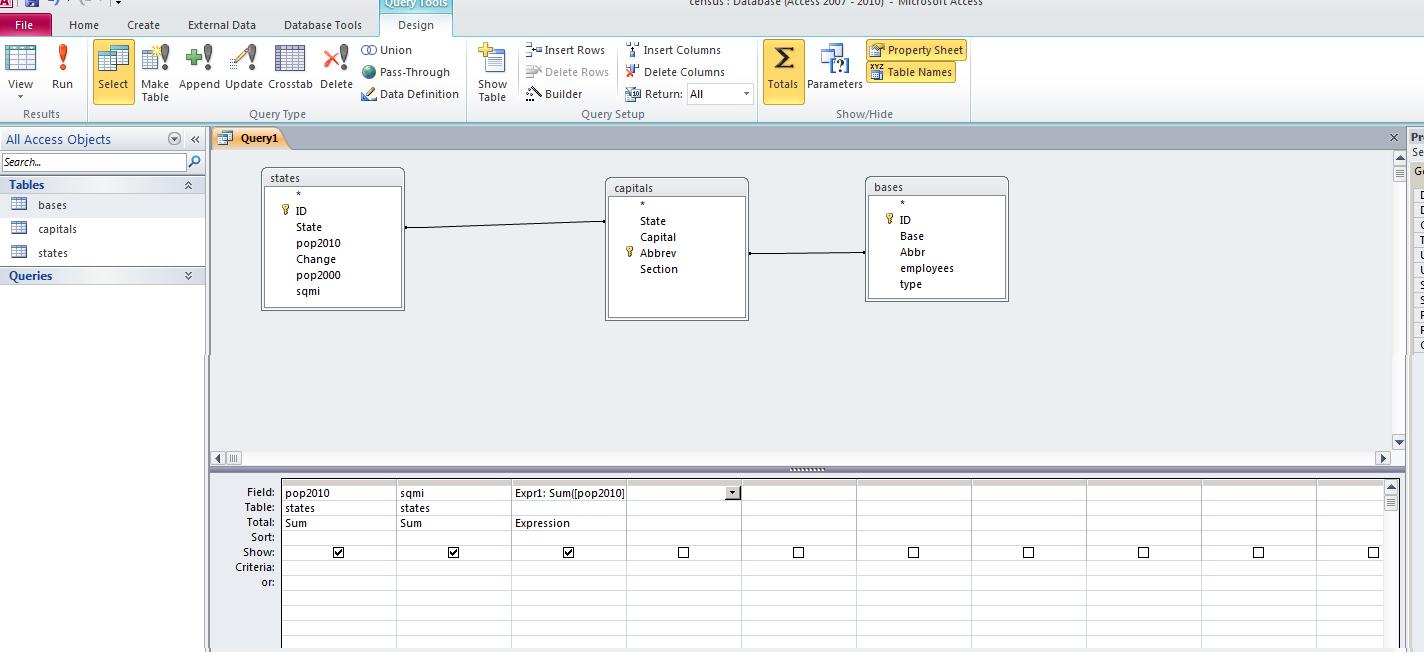The image size is (1424, 666).
Task: Check Show box in the fifth grid column
Action: (x=798, y=552)
